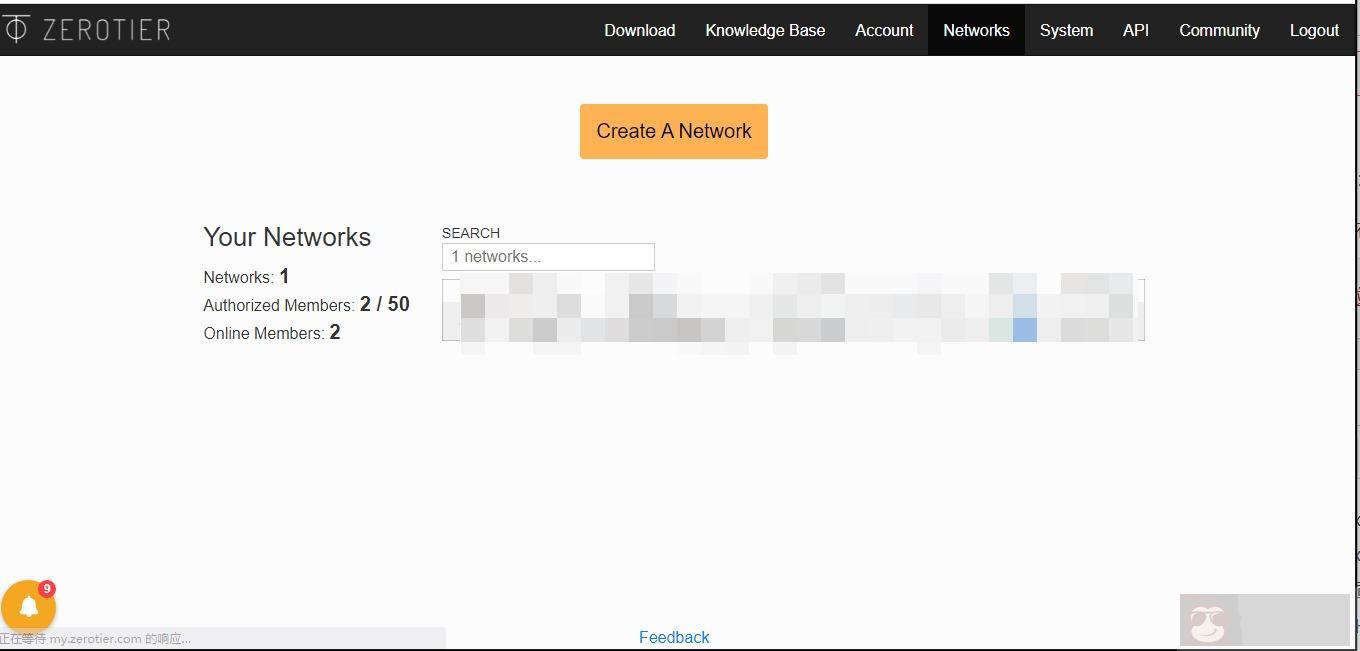Click the sunglasses avatar image at bottom right
The height and width of the screenshot is (651, 1360).
[x=1209, y=621]
